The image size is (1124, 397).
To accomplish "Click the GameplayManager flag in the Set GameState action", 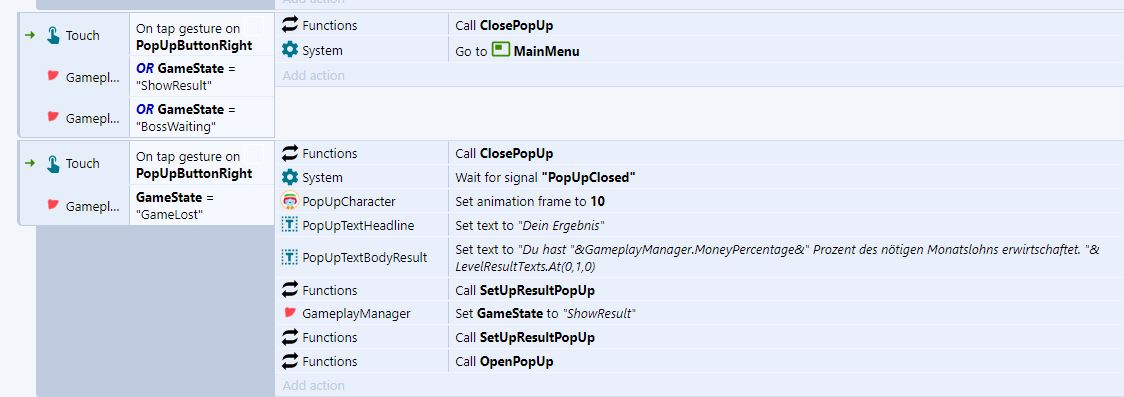I will 290,313.
